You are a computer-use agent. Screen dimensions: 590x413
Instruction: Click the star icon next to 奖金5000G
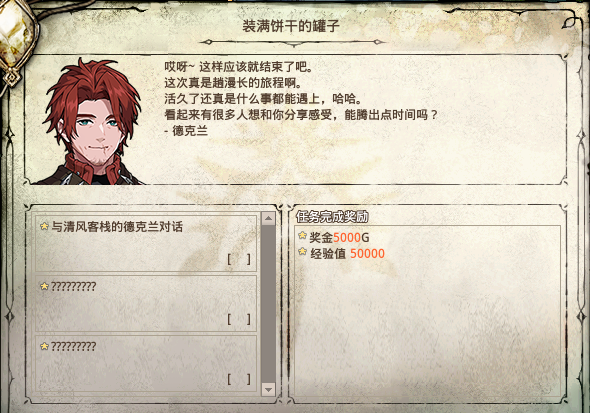[x=303, y=235]
